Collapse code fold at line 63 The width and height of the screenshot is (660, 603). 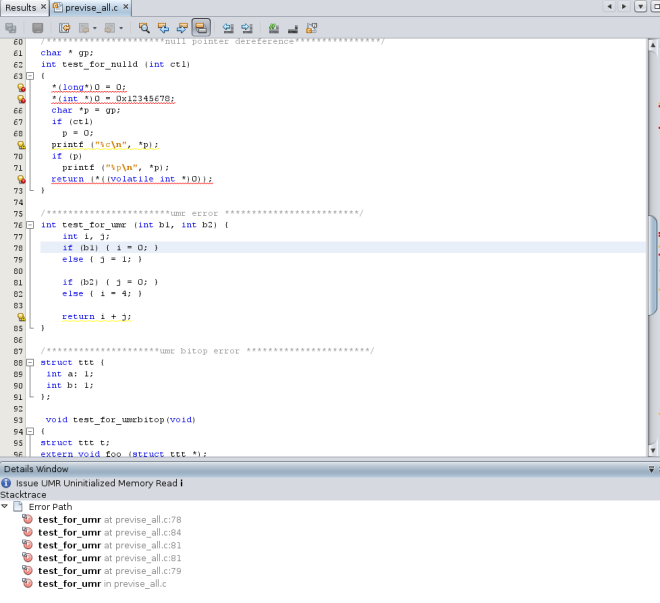pos(30,76)
